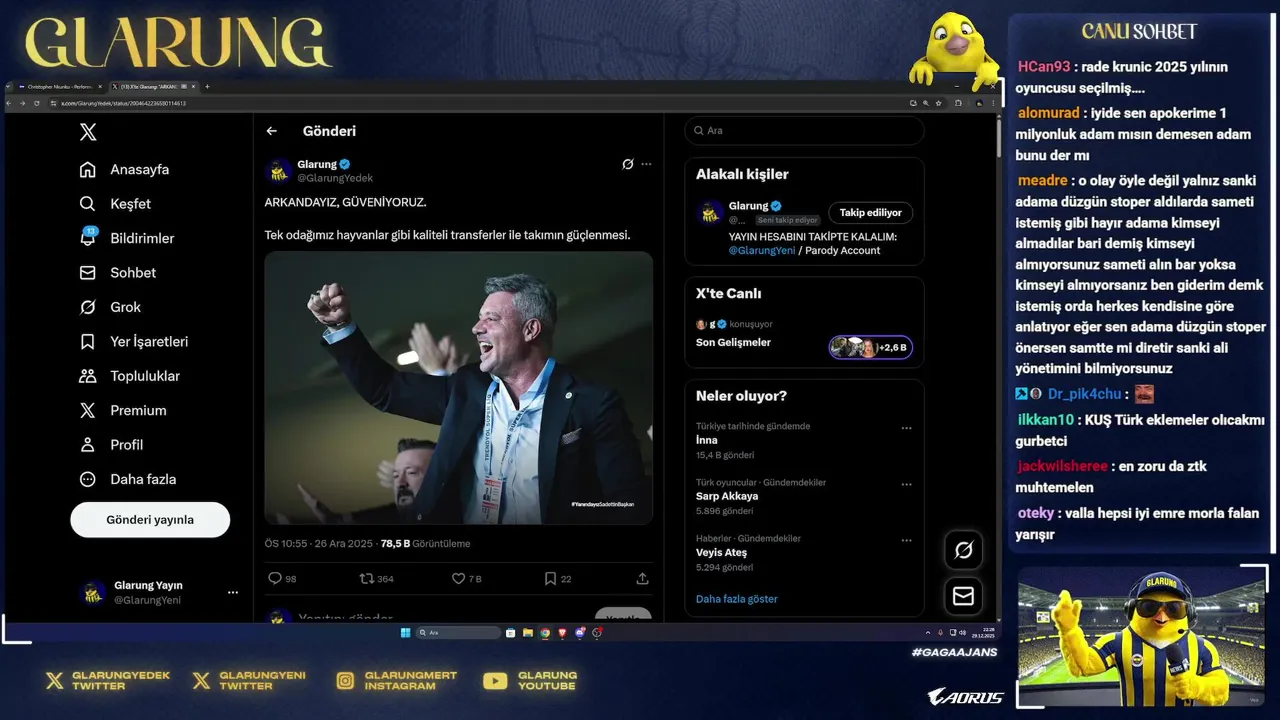Click @GlarungYedek handle under author

[x=335, y=178]
